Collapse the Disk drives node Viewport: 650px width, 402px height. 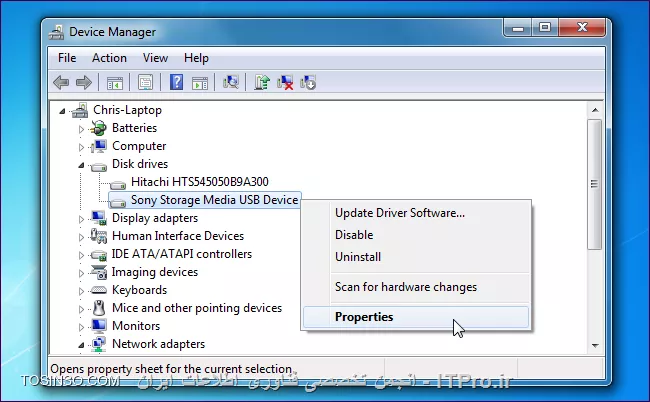[81, 165]
